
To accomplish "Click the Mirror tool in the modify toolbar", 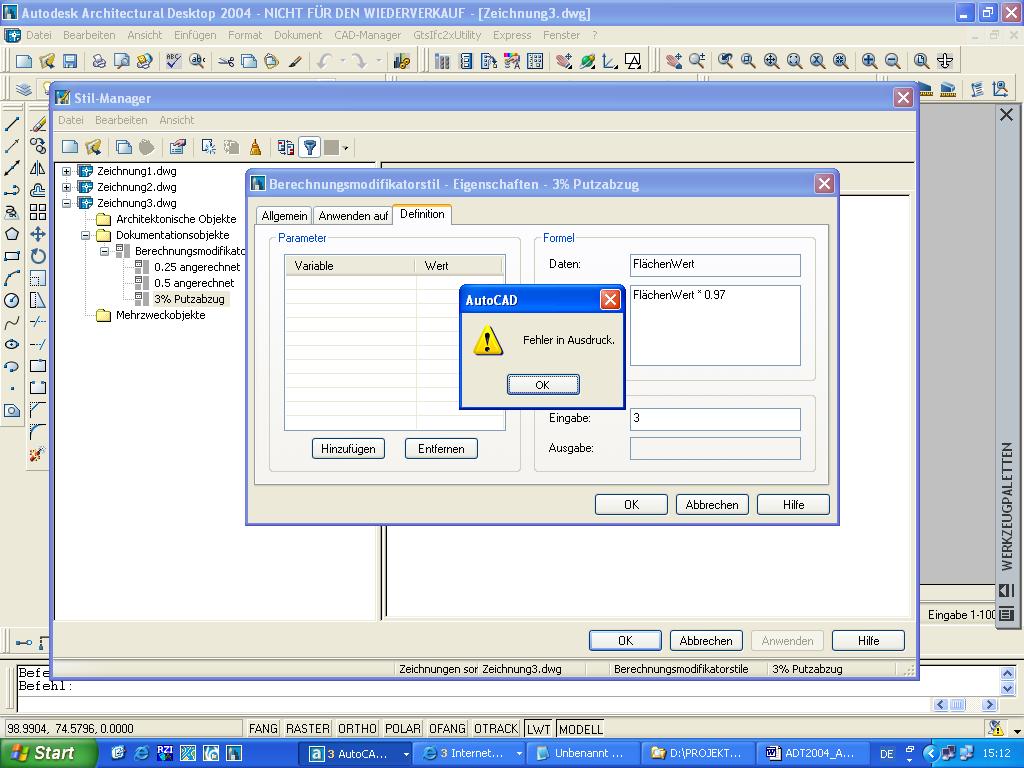I will [x=38, y=168].
